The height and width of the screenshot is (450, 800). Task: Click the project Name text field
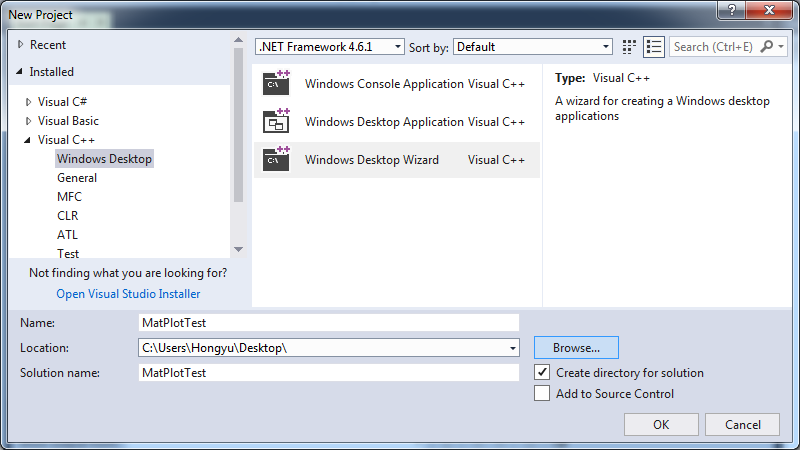tap(329, 323)
